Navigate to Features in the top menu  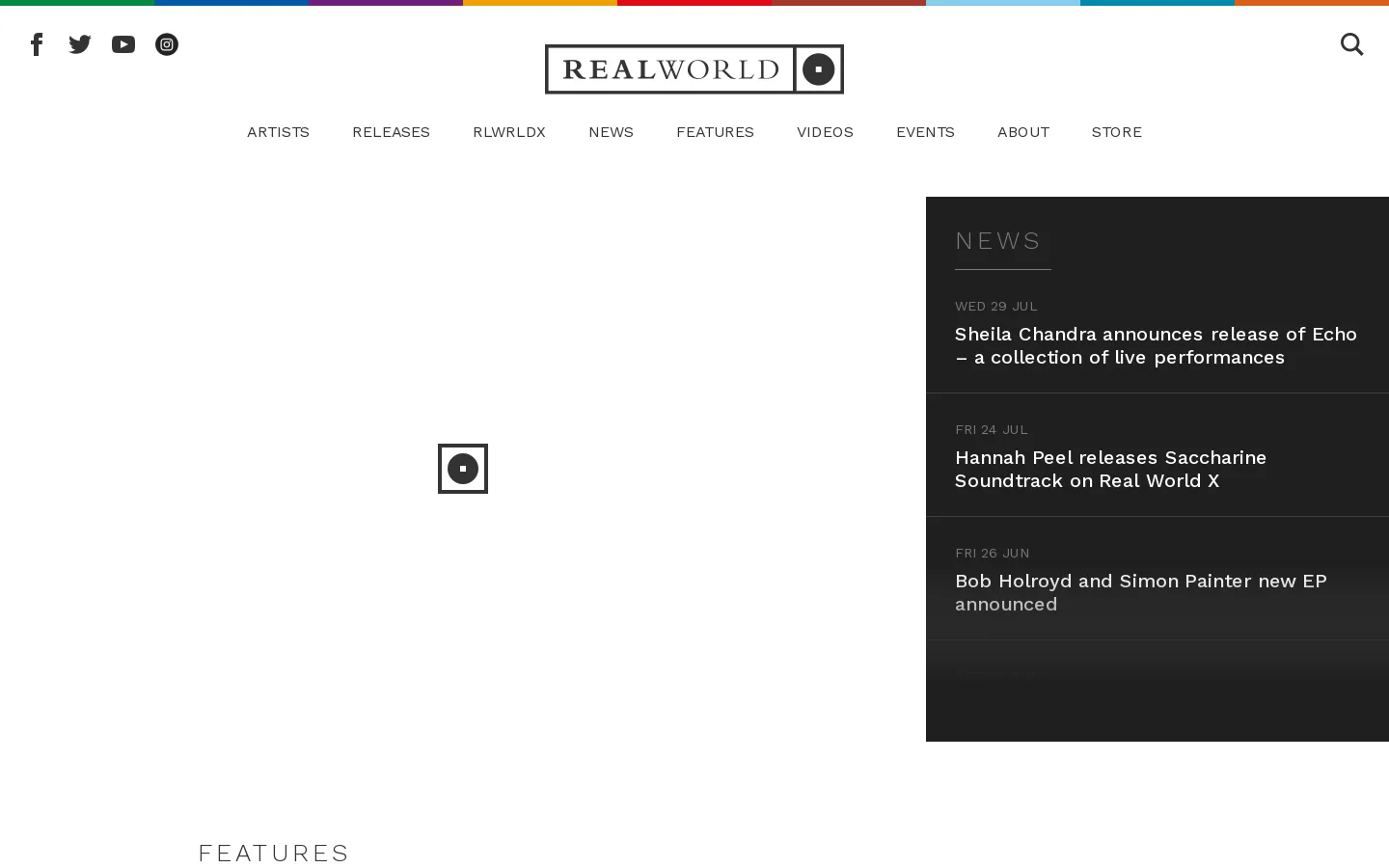click(x=715, y=132)
